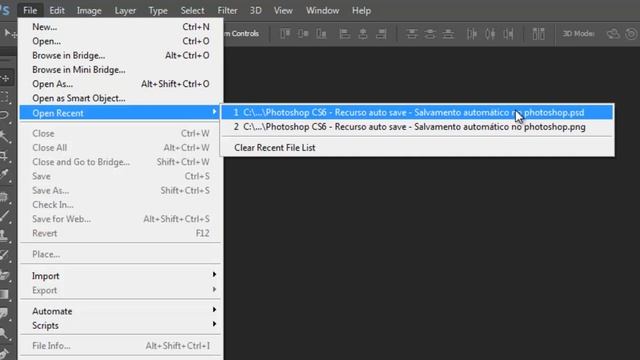Click the greyed-out Revert entry
This screenshot has width=640, height=360.
coord(120,233)
